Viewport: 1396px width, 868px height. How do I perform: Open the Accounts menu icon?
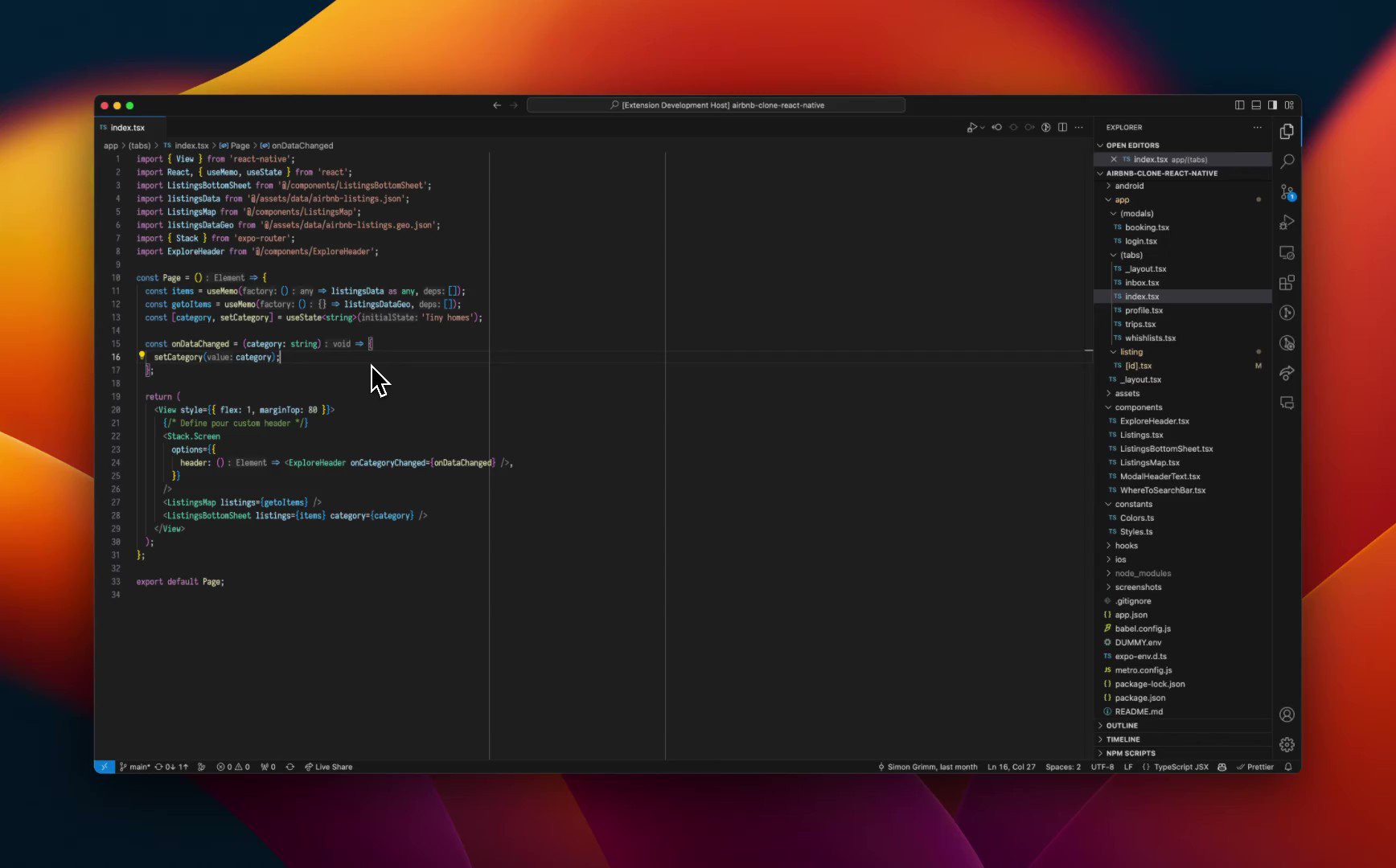click(x=1287, y=714)
